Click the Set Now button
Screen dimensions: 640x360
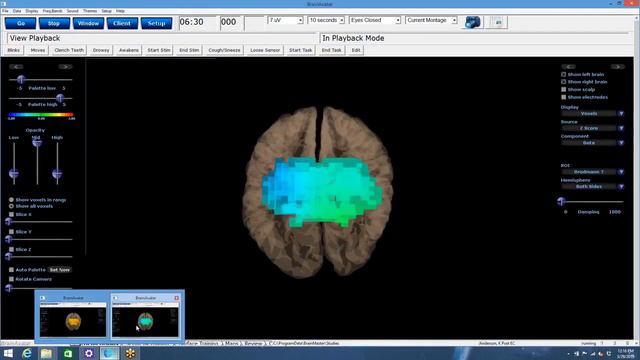point(60,270)
